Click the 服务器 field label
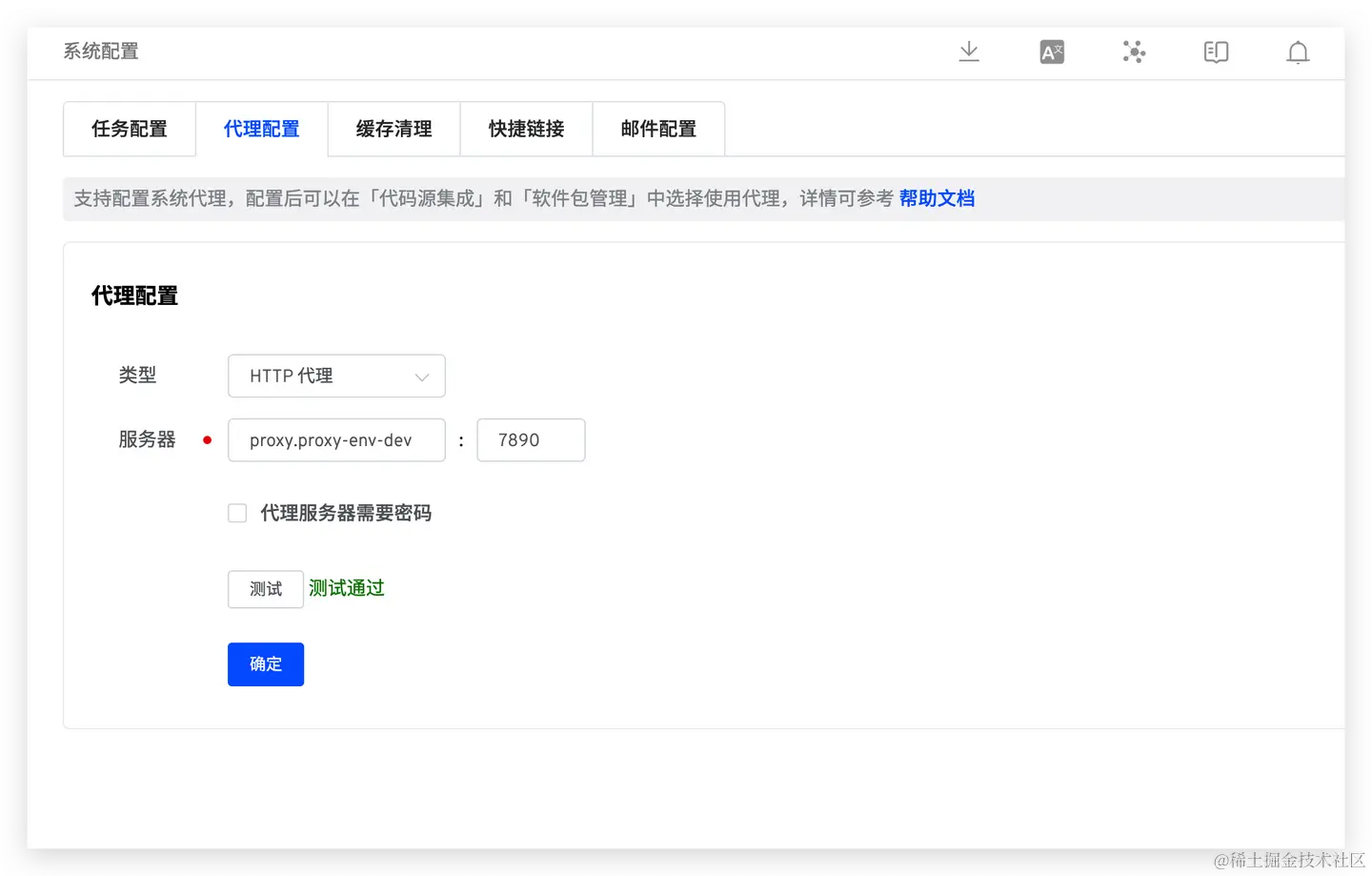The width and height of the screenshot is (1372, 876). pyautogui.click(x=147, y=439)
